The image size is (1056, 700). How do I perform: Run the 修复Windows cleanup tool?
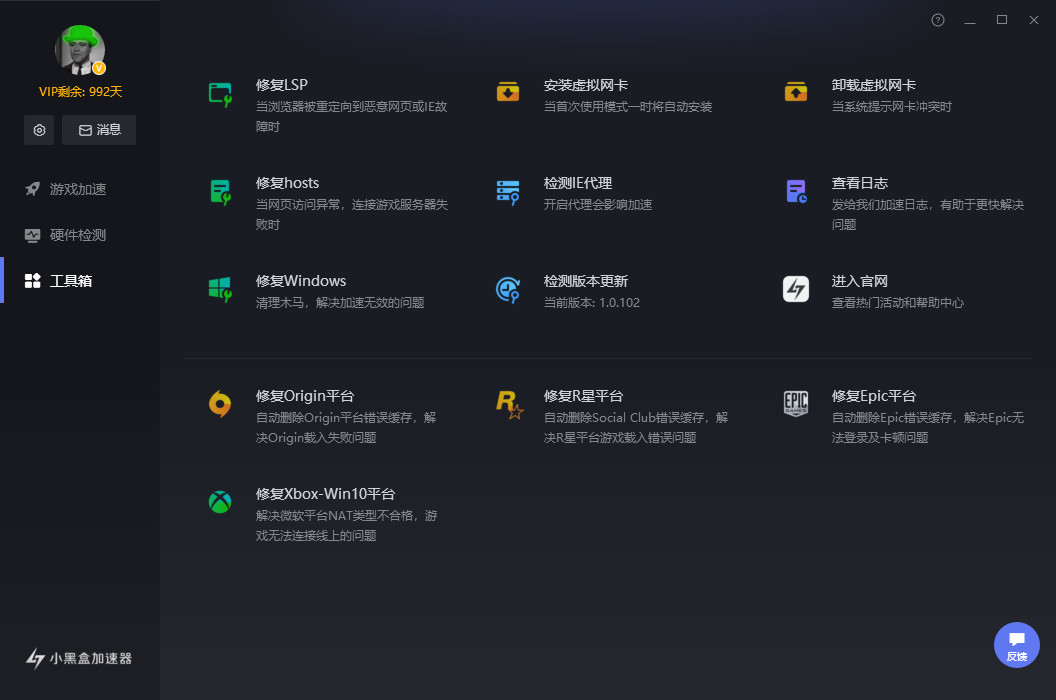tap(301, 281)
